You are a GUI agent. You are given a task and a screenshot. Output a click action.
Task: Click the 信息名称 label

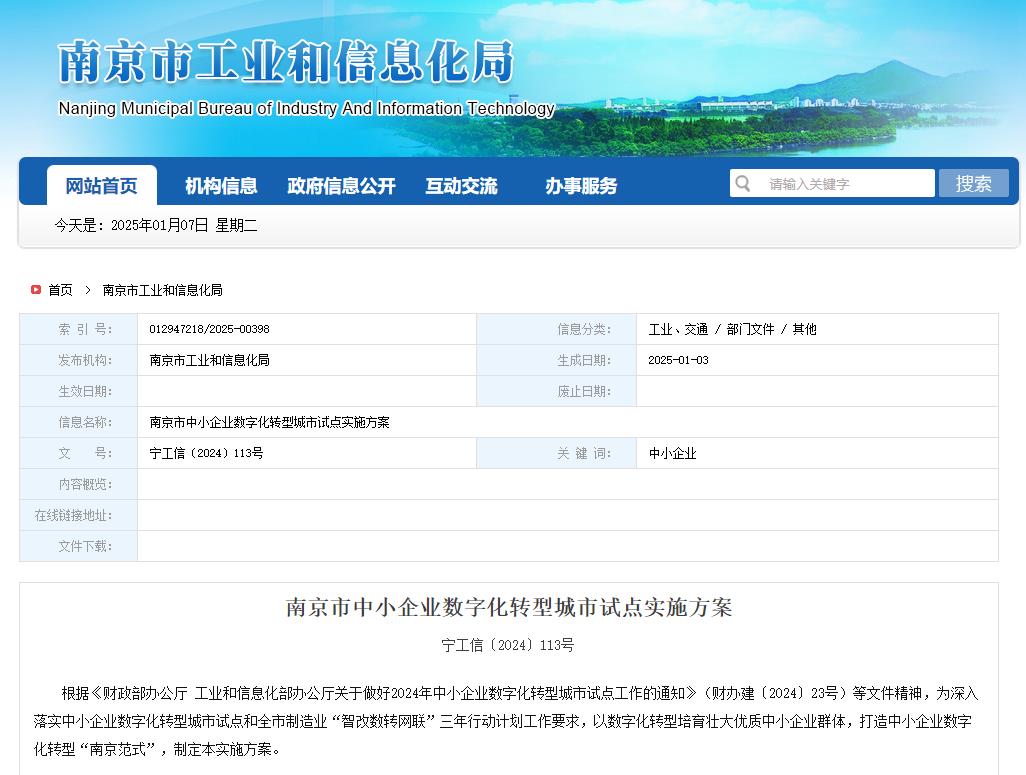pyautogui.click(x=84, y=422)
